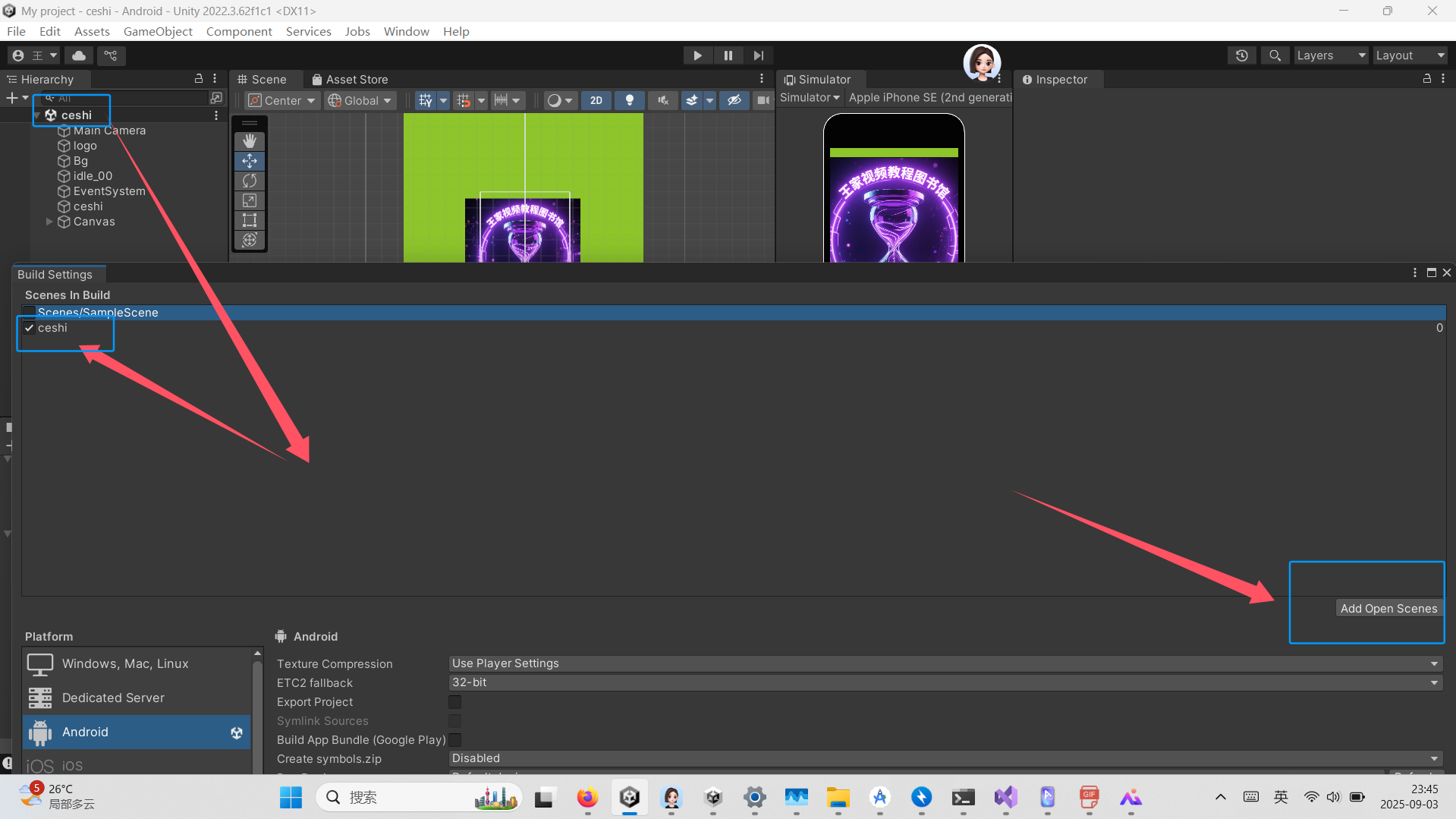Select idle_00 object in Hierarchy
This screenshot has height=819, width=1456.
93,176
